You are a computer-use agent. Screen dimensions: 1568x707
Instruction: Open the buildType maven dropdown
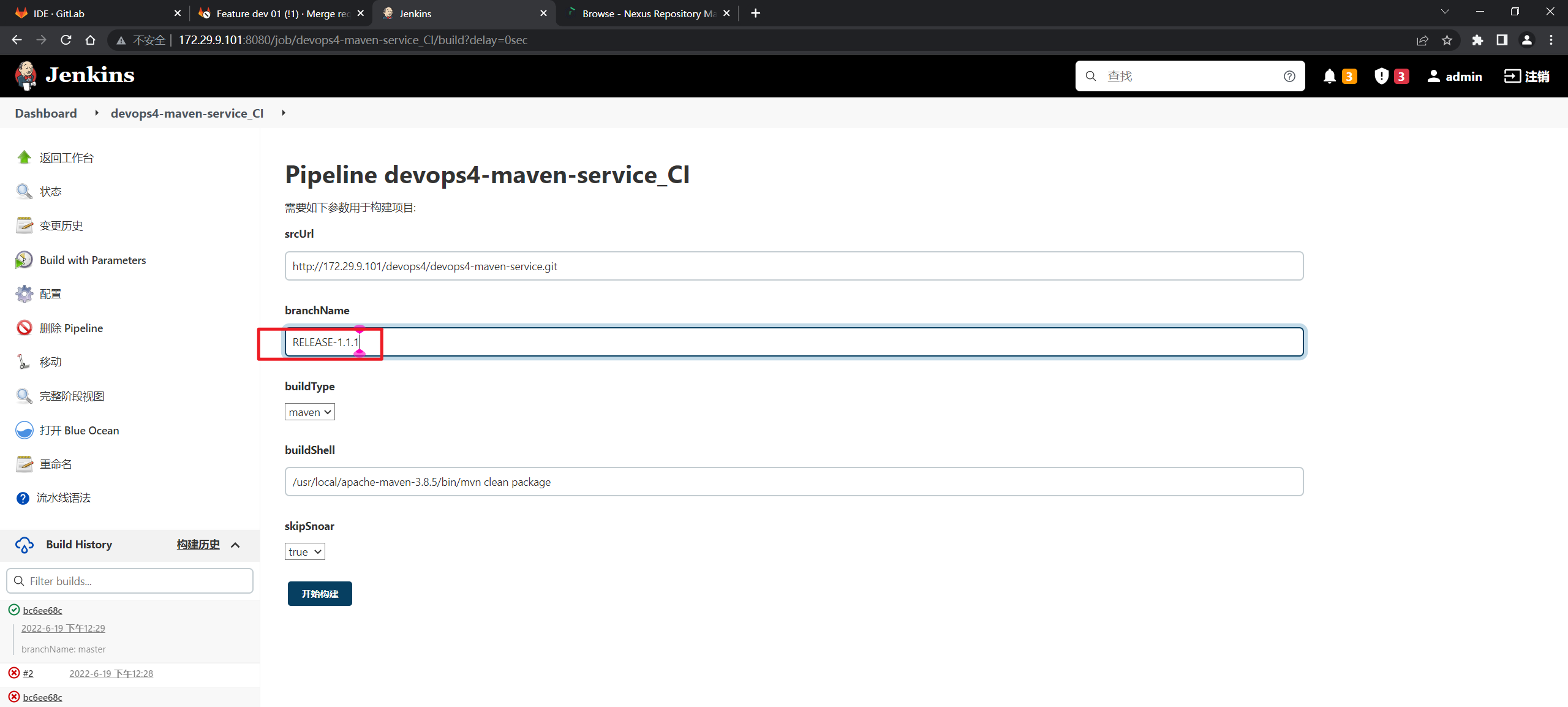tap(309, 412)
